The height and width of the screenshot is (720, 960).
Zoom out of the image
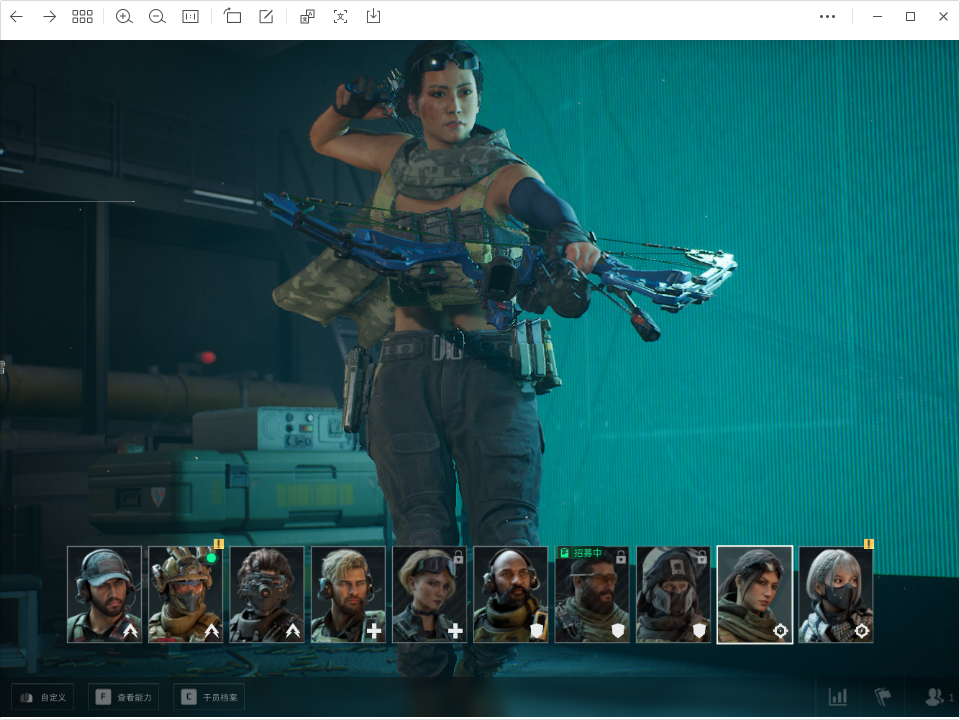(x=157, y=17)
